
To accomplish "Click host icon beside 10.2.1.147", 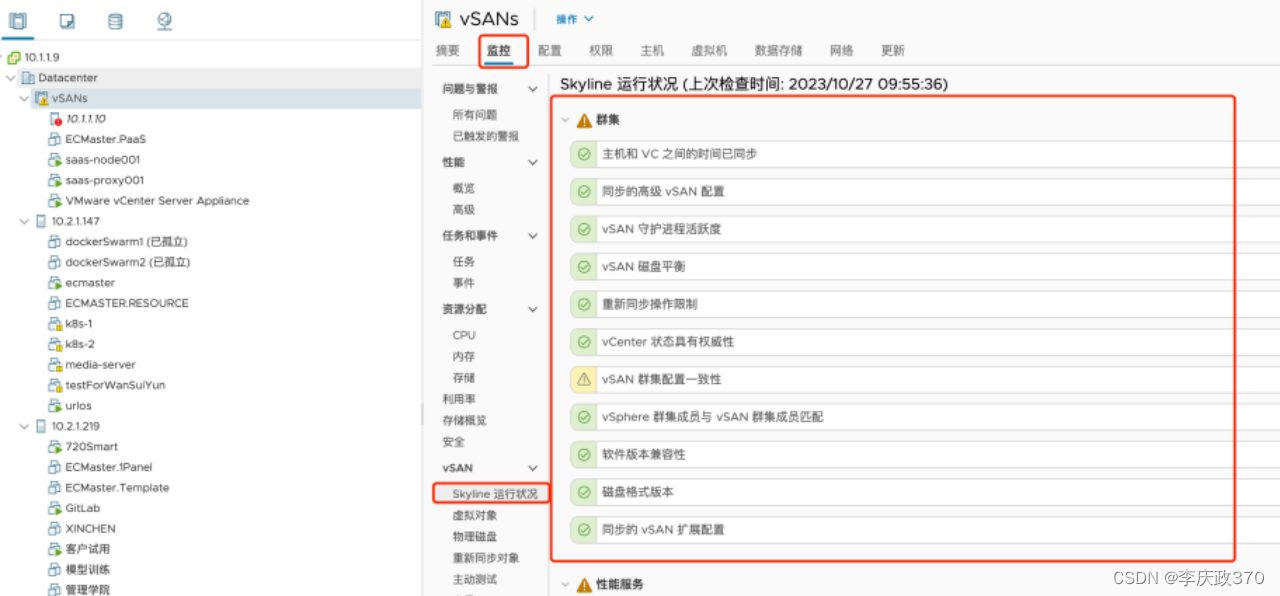I will (x=41, y=221).
